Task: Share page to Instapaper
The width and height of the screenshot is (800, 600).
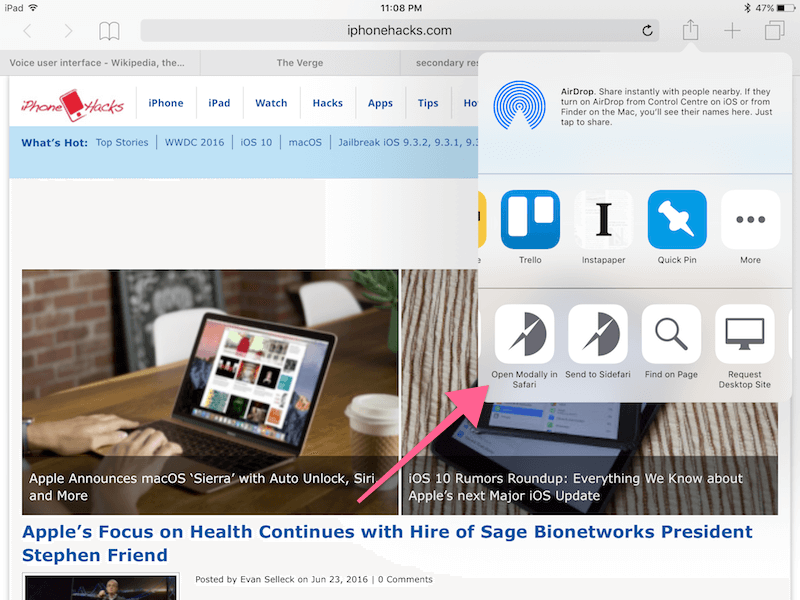Action: coord(604,219)
